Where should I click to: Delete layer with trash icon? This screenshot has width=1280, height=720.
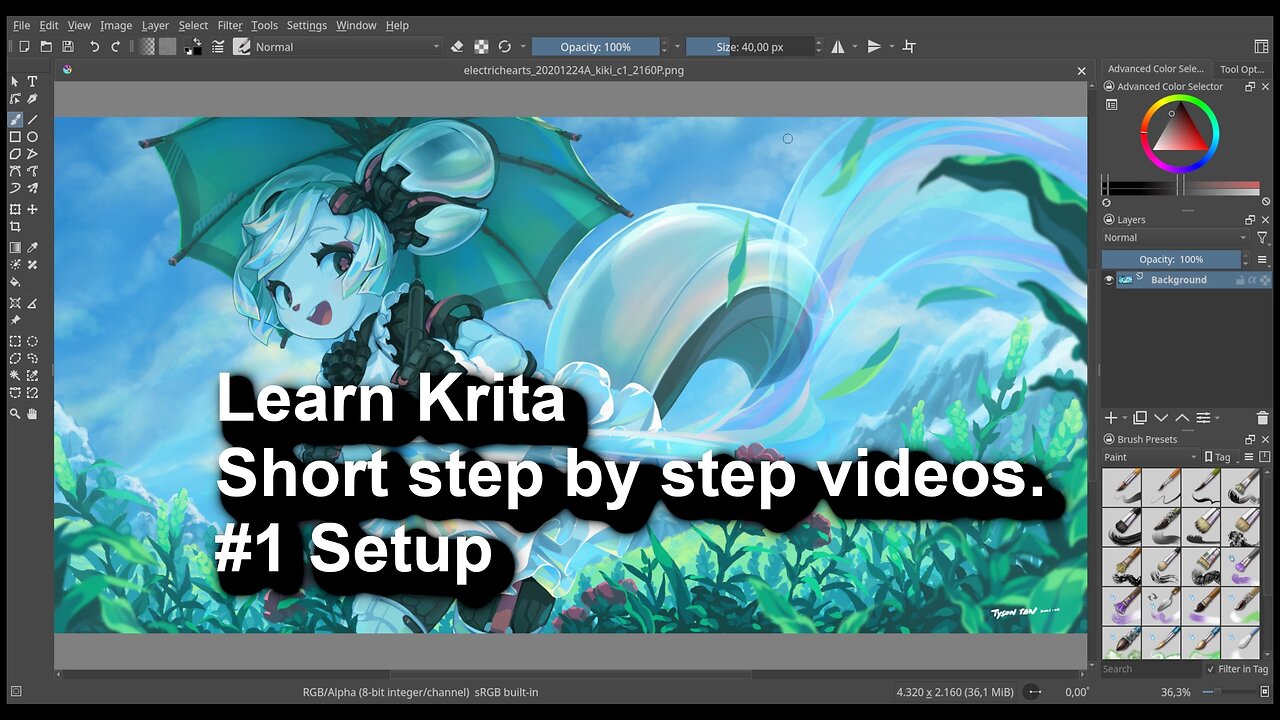coord(1262,417)
